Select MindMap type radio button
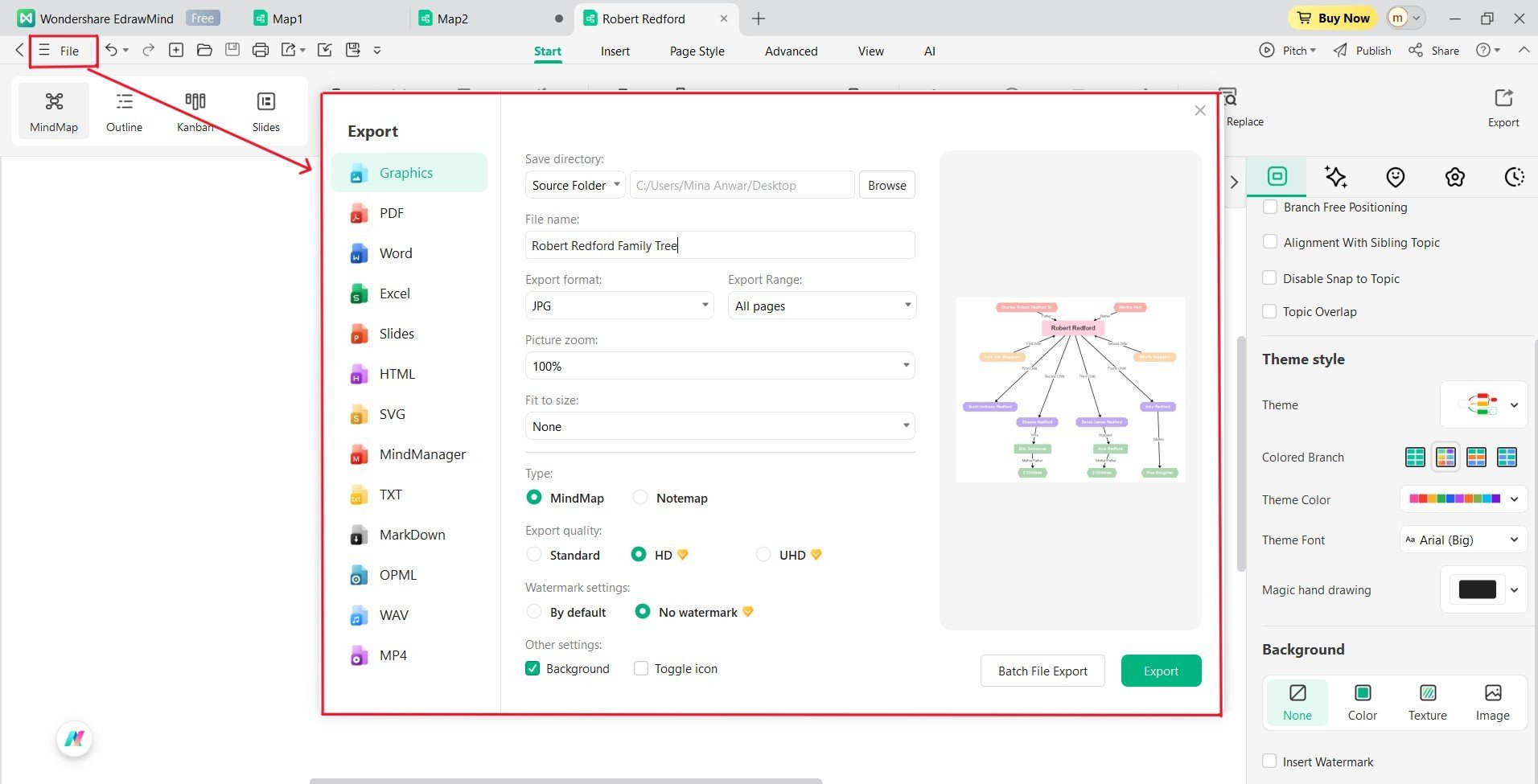 (x=534, y=498)
